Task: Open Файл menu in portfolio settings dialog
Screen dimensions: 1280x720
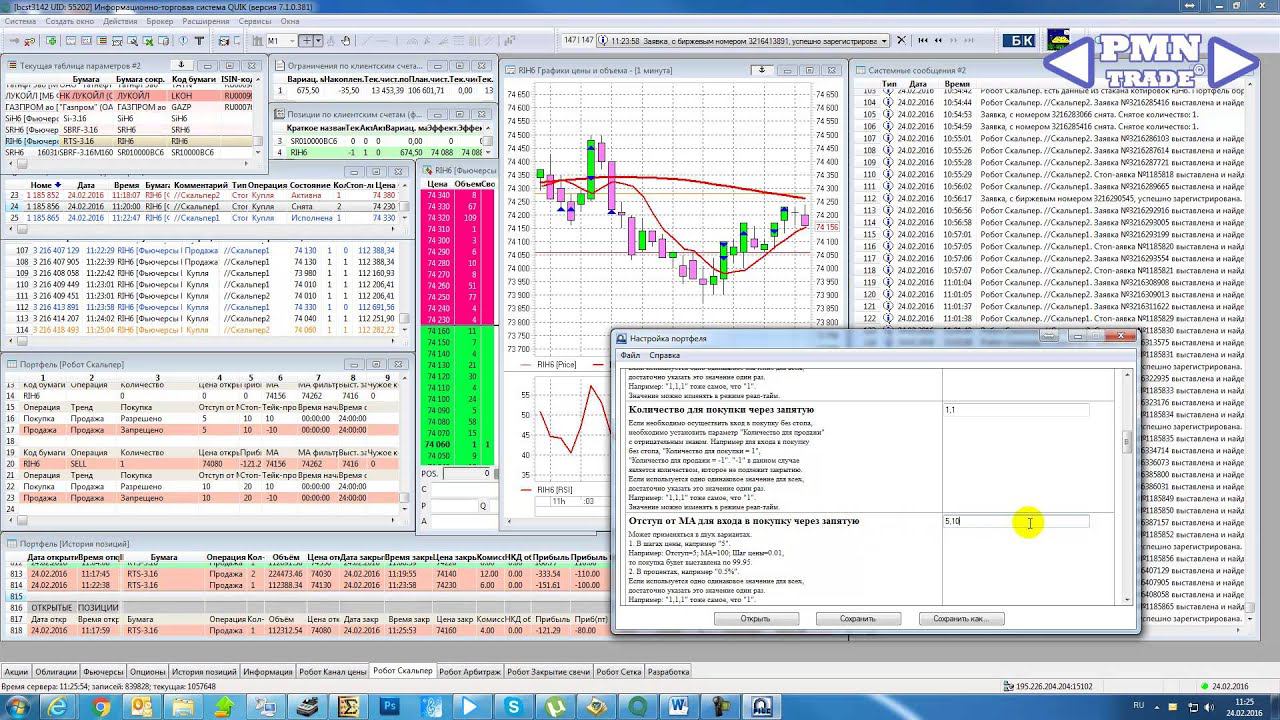Action: click(630, 355)
